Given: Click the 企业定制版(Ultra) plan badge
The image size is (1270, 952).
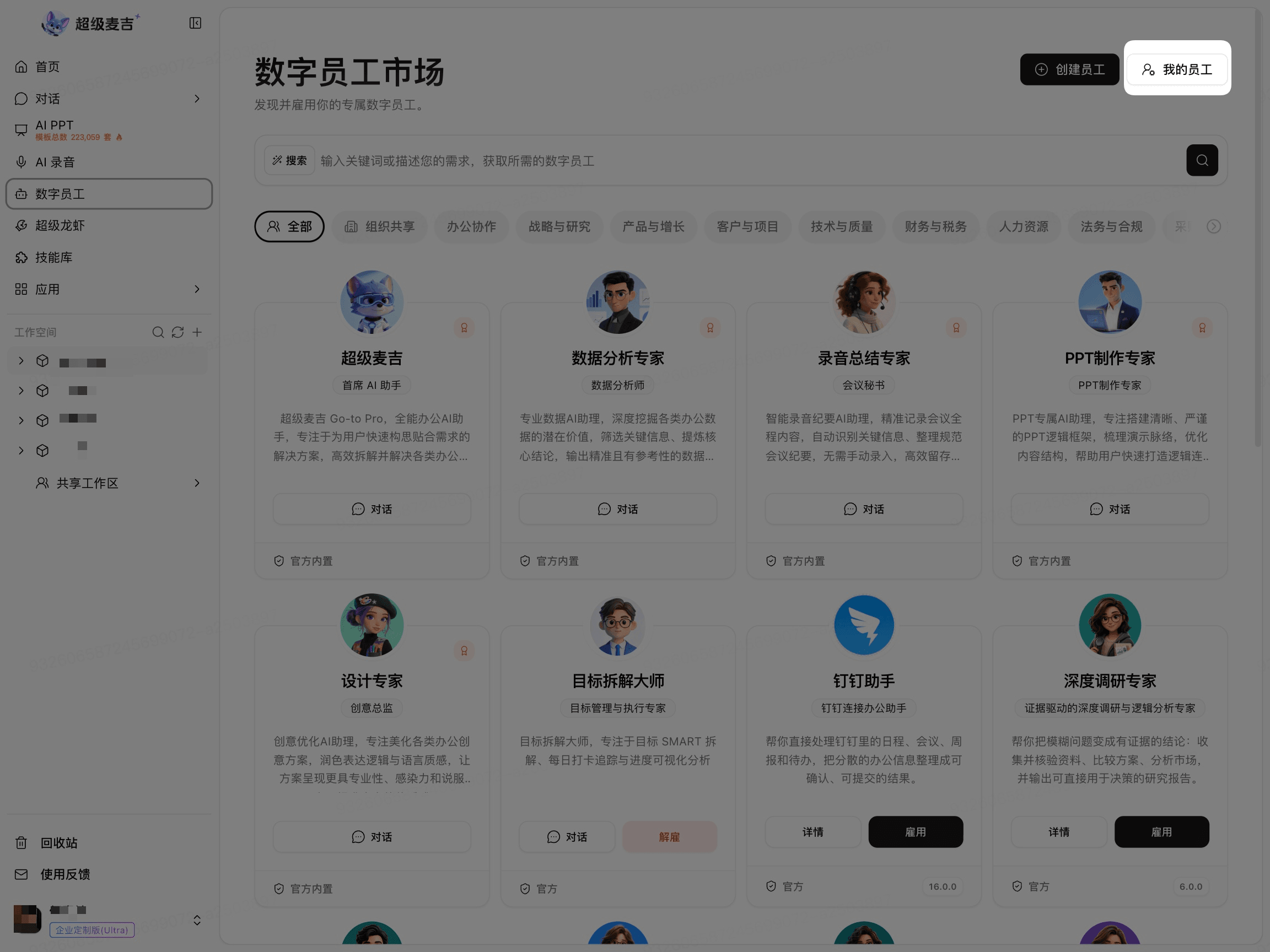Looking at the screenshot, I should (x=92, y=929).
